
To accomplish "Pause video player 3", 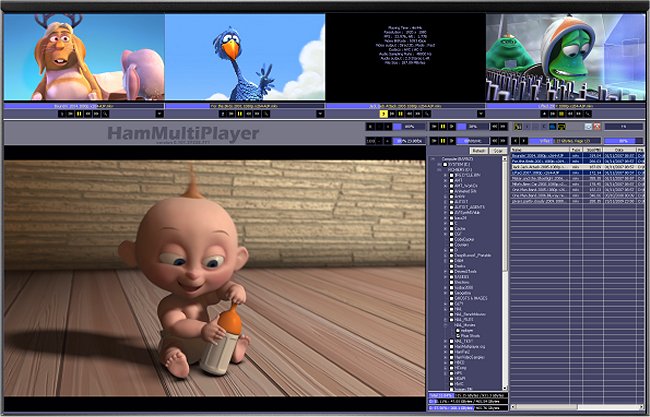I will pyautogui.click(x=400, y=114).
